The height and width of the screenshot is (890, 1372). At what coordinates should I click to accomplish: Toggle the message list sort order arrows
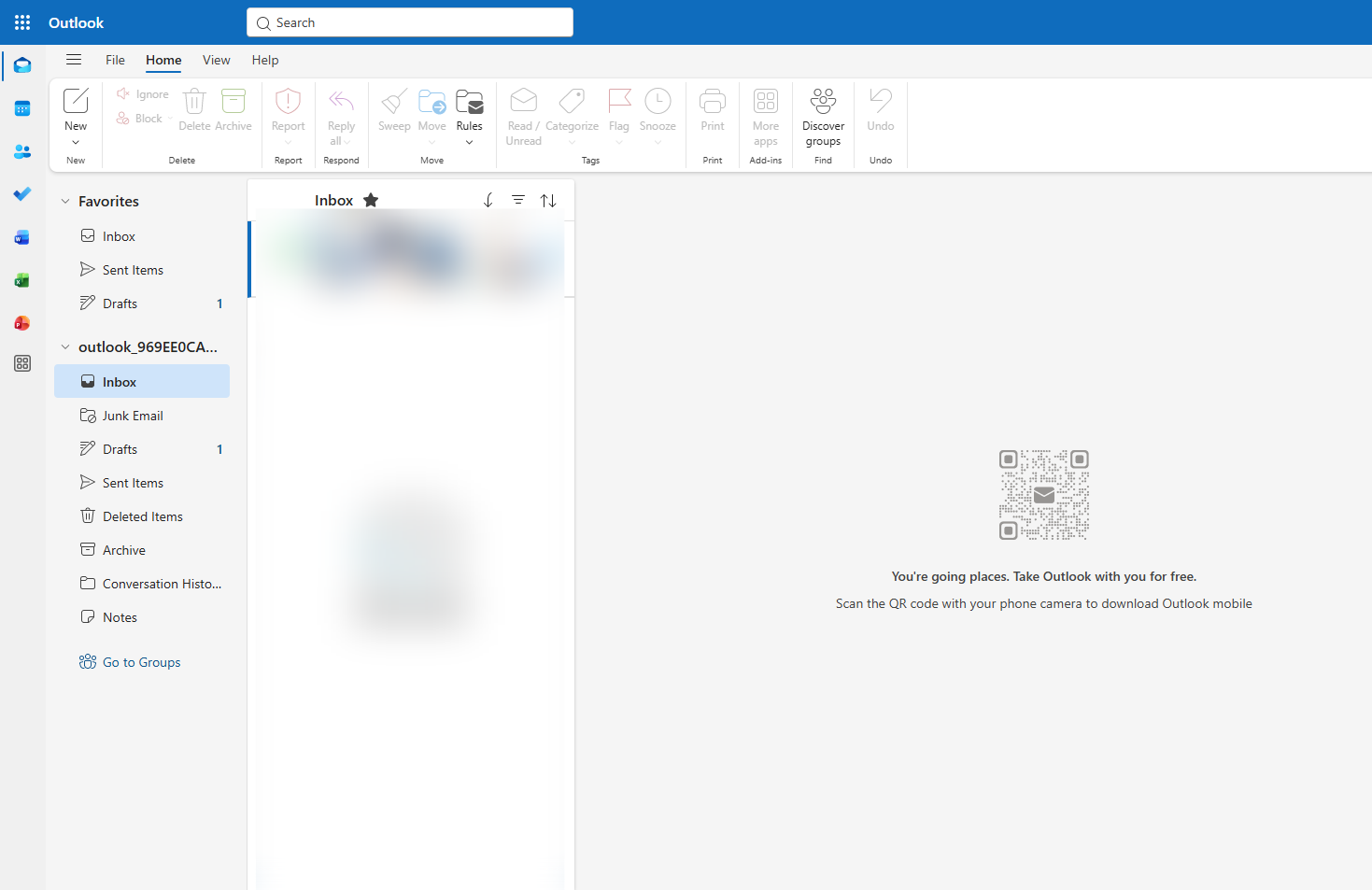548,201
